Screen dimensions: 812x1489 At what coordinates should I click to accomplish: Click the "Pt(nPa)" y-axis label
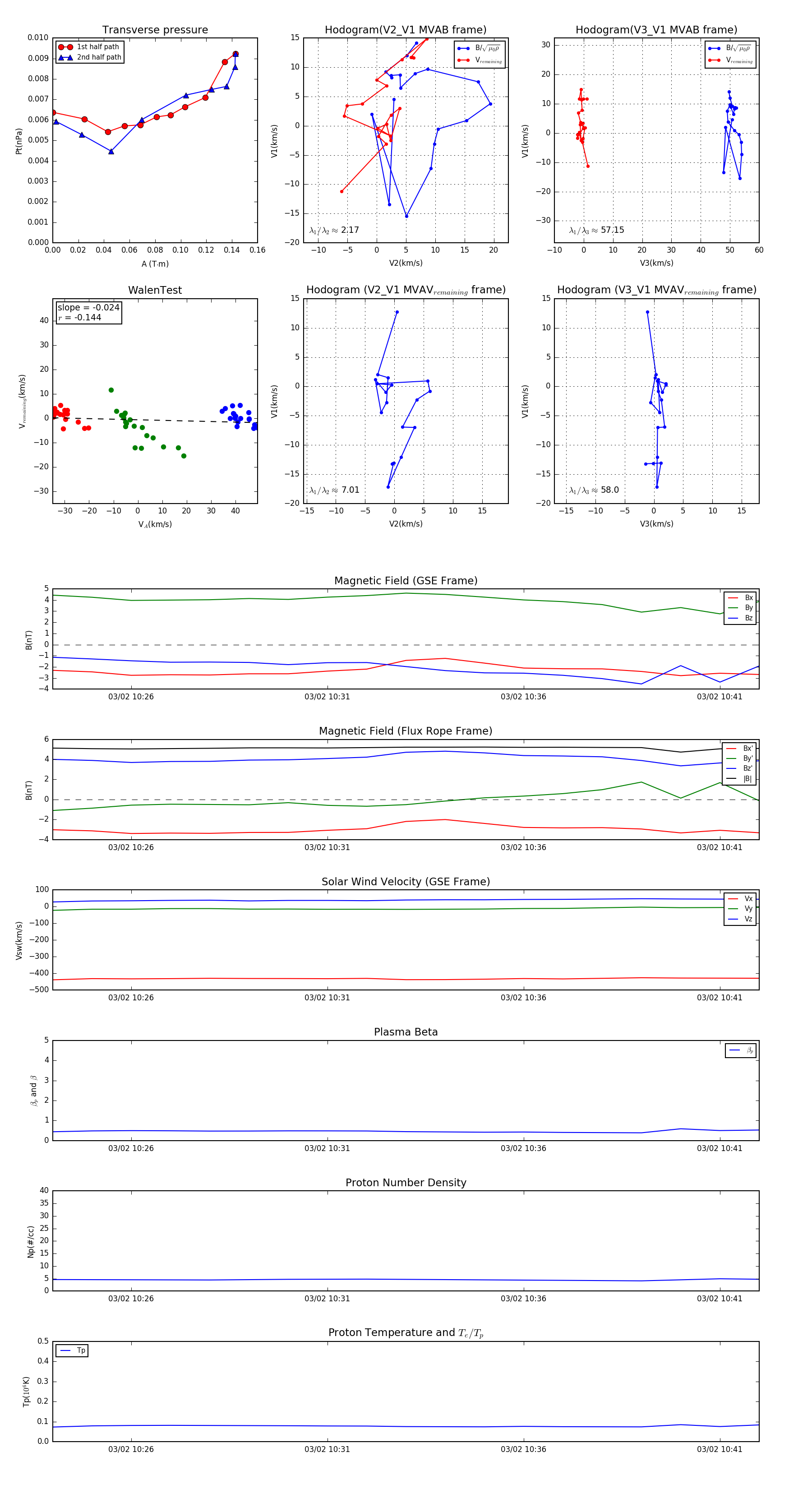(18, 140)
